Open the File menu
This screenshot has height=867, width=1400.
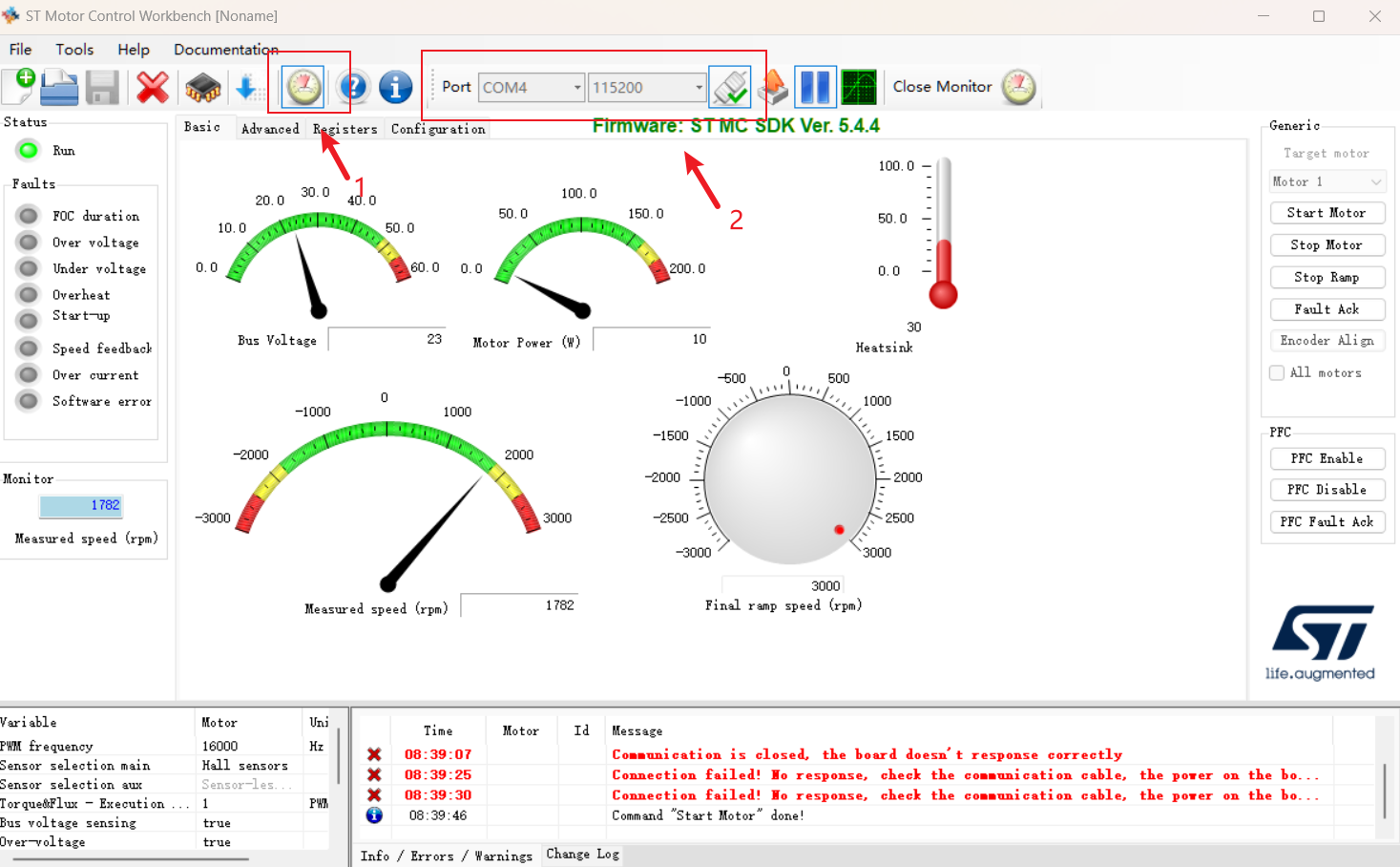20,50
